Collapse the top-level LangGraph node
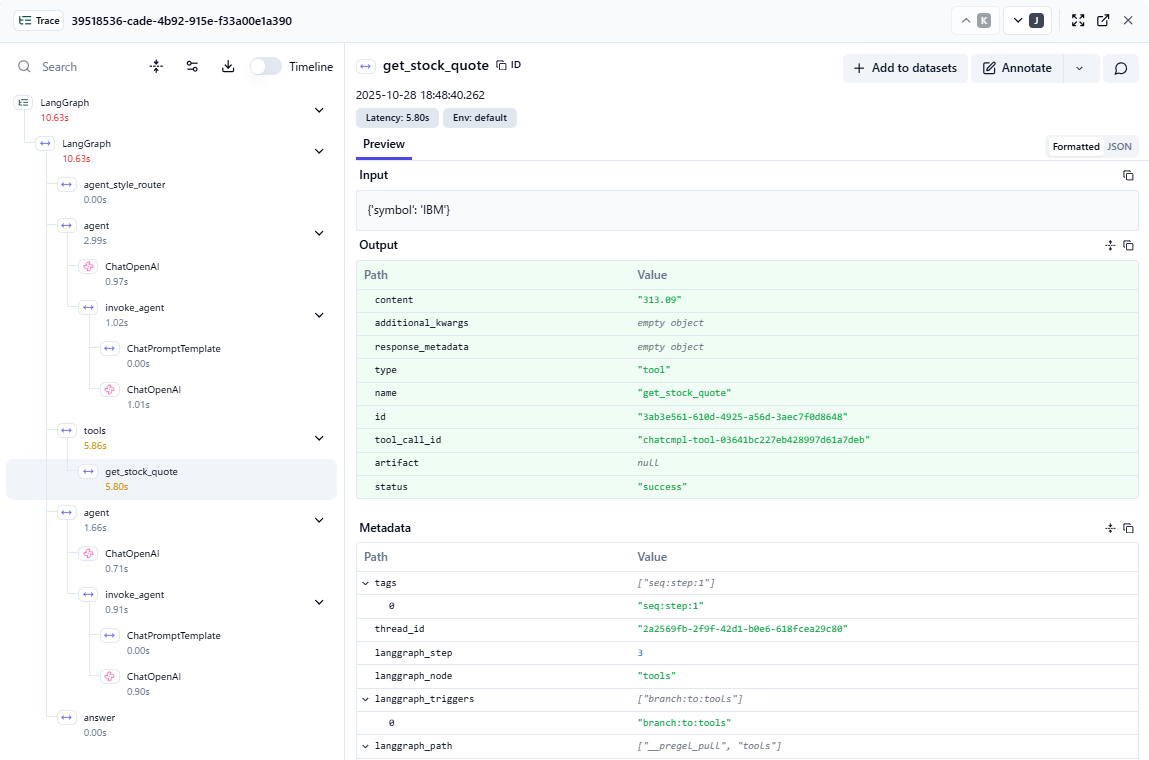Image resolution: width=1149 pixels, height=760 pixels. point(319,110)
